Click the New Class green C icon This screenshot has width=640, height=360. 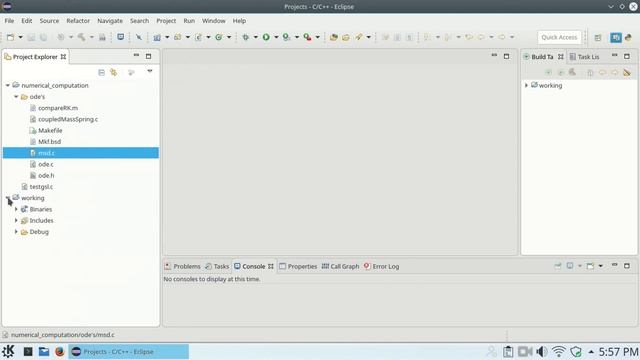tap(219, 37)
